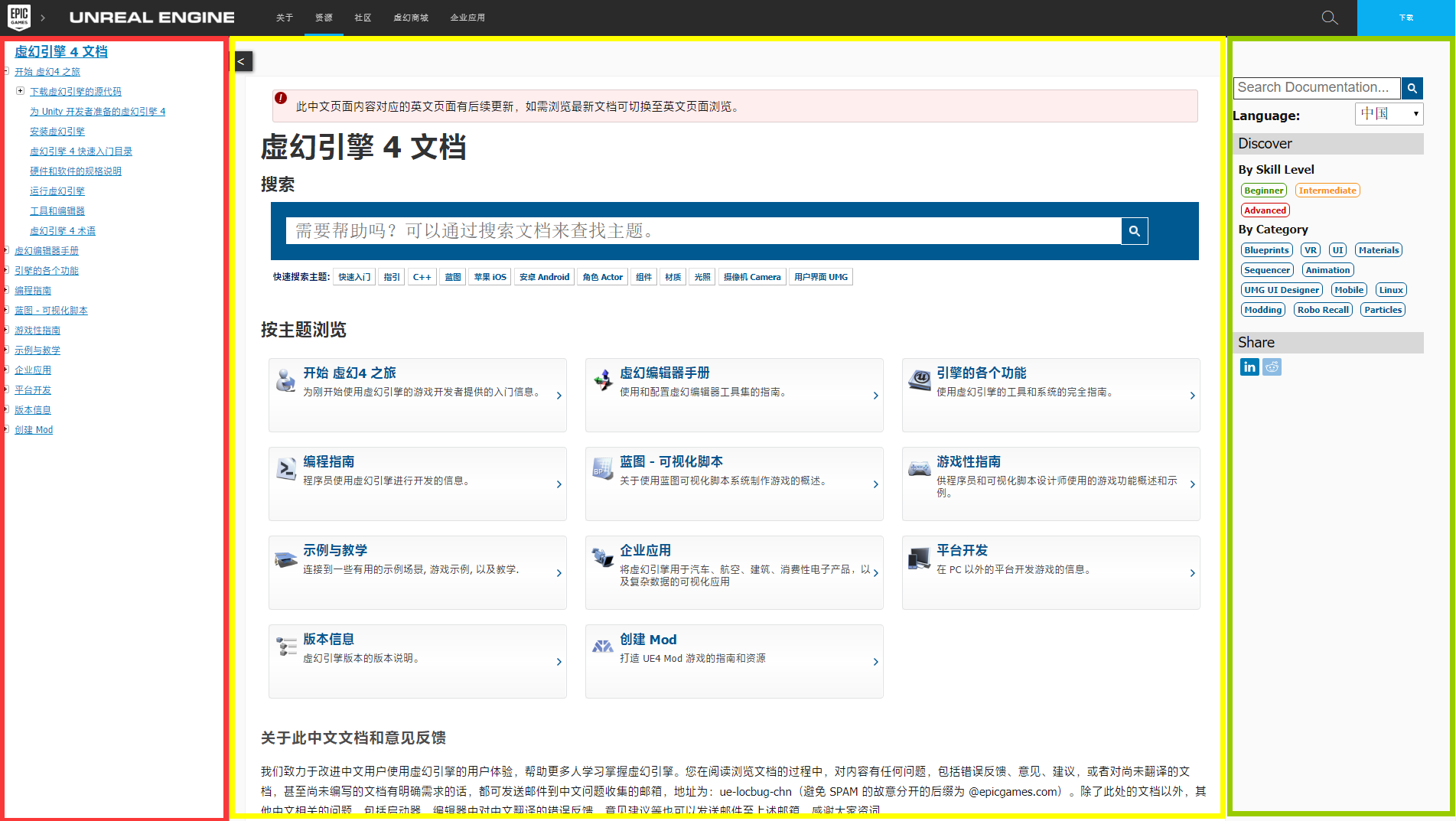Click the blueprint icon of the 蓝图 - 可视化脚本 card
1456x821 pixels.
pyautogui.click(x=603, y=468)
